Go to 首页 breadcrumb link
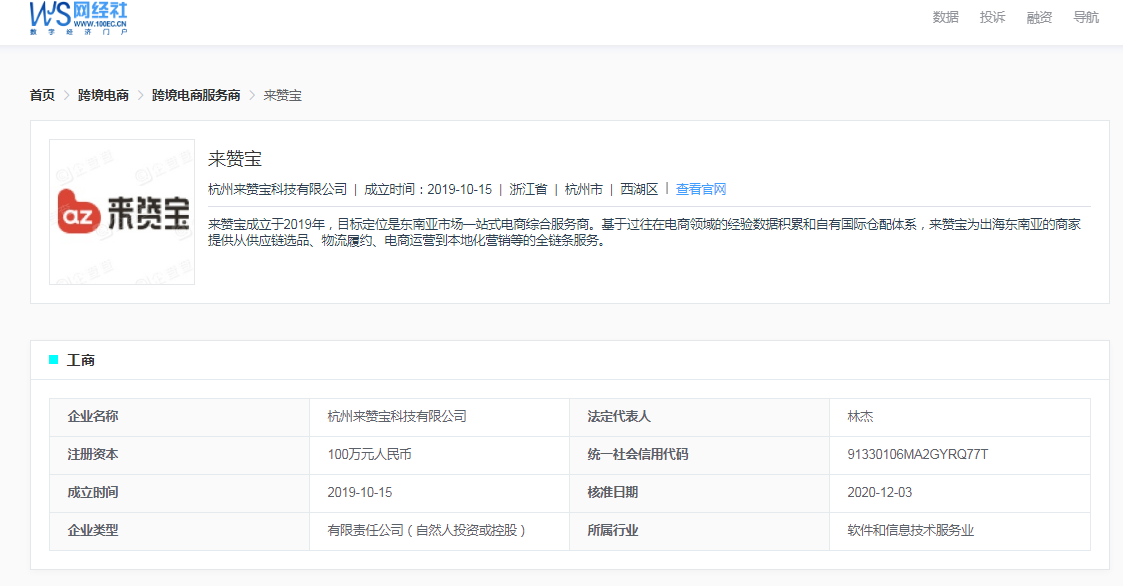 tap(42, 95)
